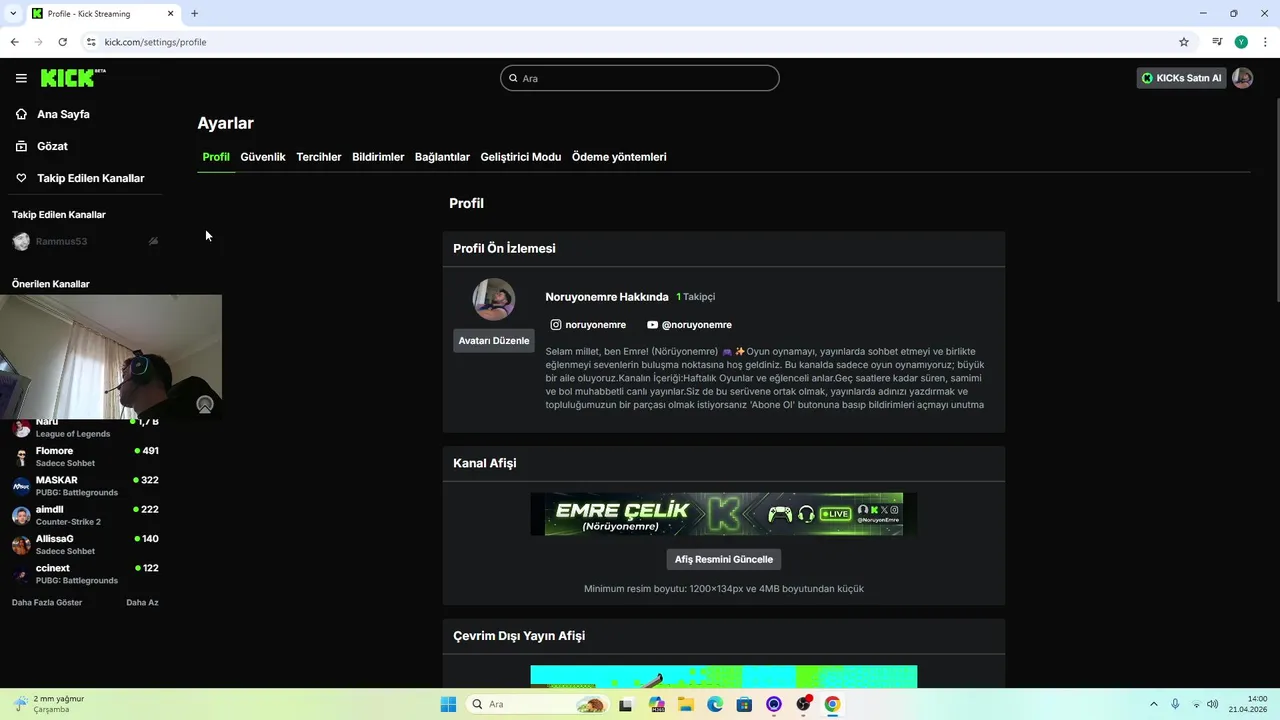The height and width of the screenshot is (720, 1280).
Task: Click the Ana Sayfa home icon
Action: [x=21, y=114]
